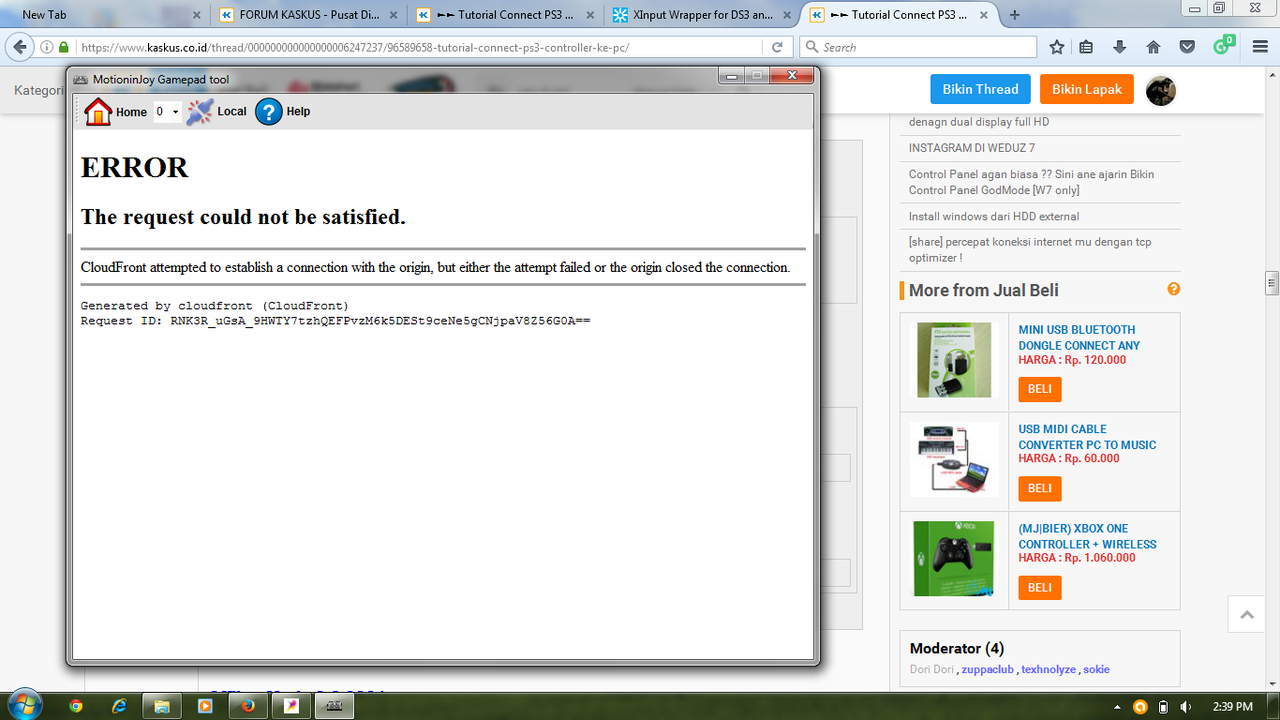
Task: Click the Firefox taskbar icon
Action: [248, 706]
